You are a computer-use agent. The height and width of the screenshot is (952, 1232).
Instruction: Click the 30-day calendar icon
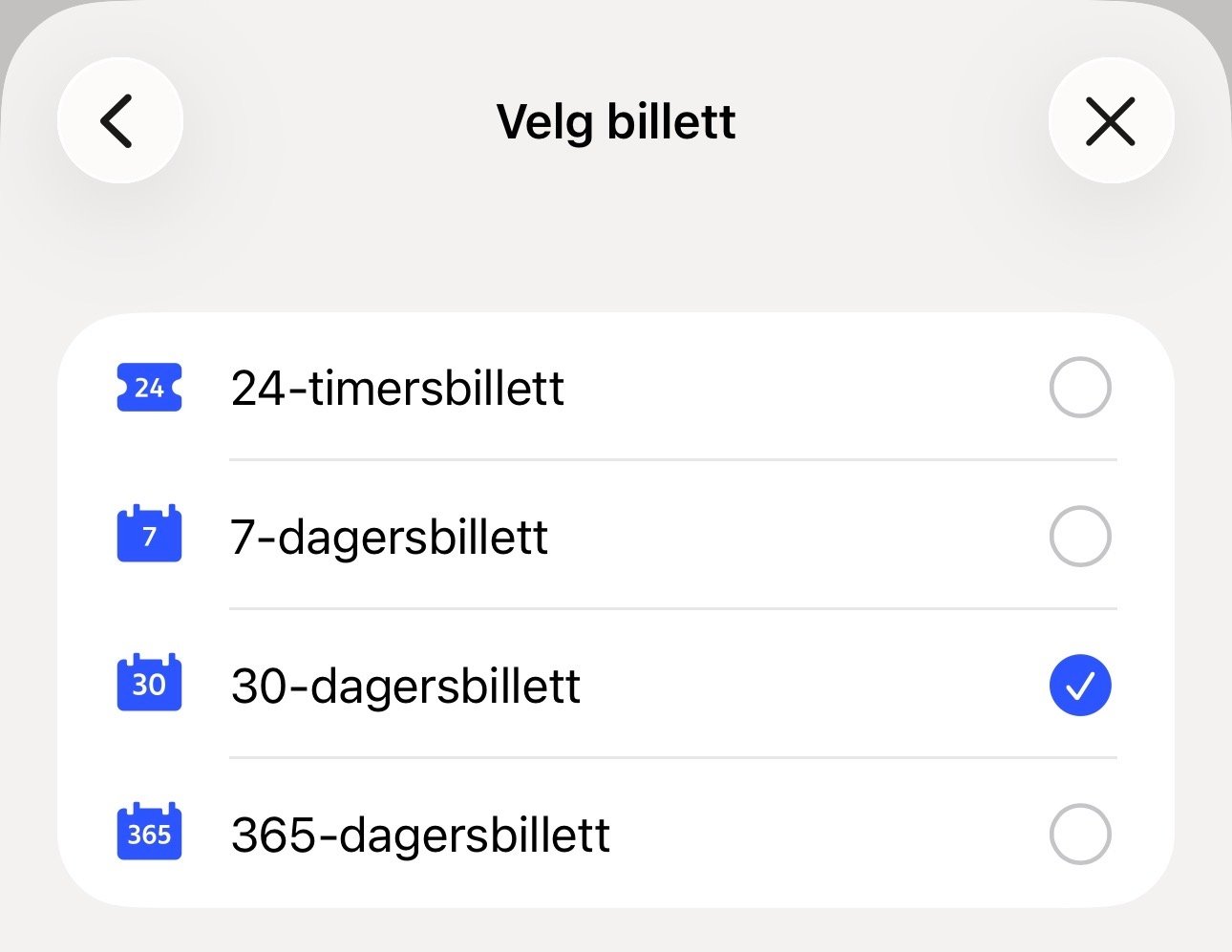tap(149, 684)
